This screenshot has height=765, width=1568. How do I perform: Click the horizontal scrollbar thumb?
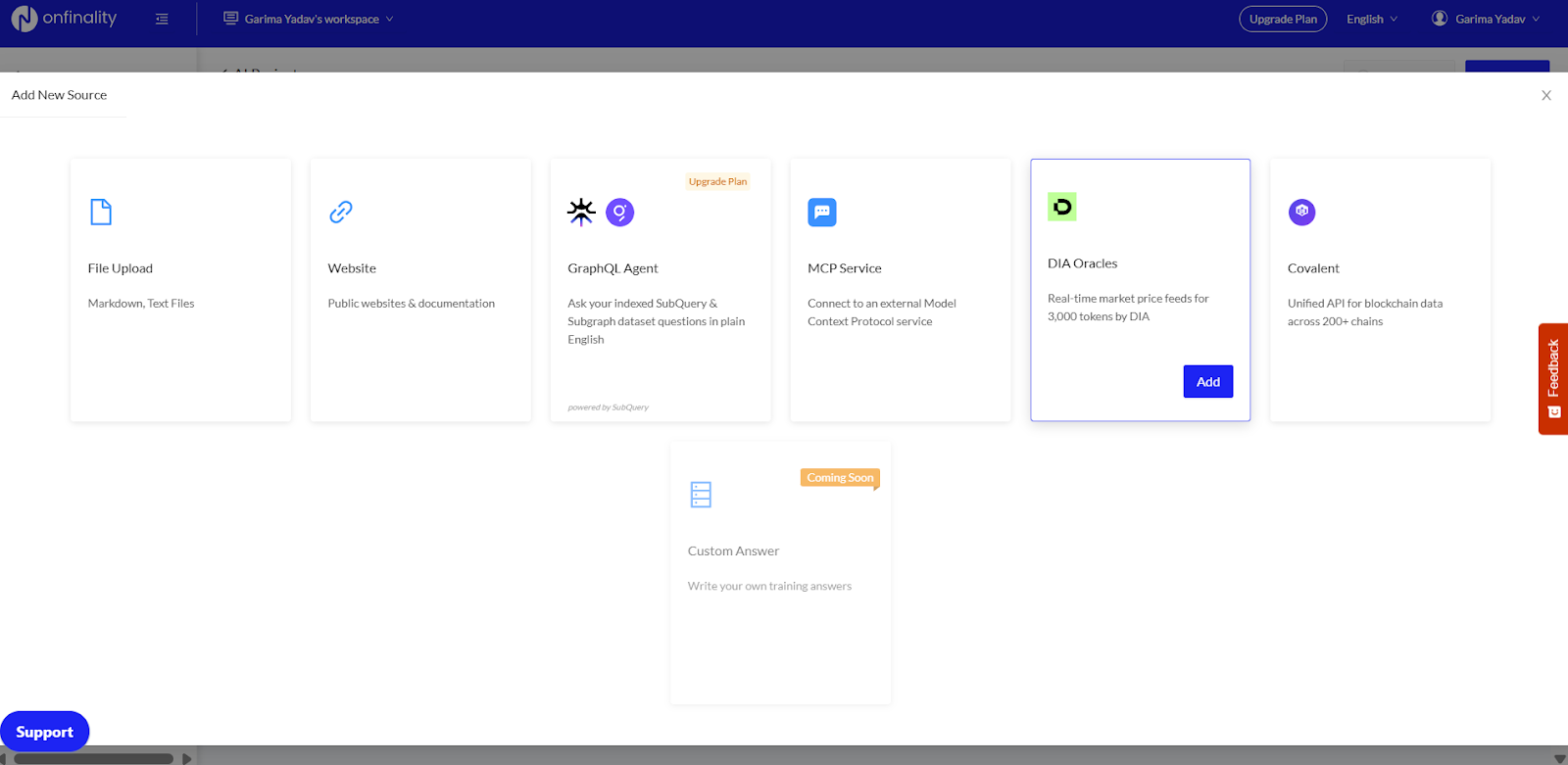pyautogui.click(x=94, y=758)
